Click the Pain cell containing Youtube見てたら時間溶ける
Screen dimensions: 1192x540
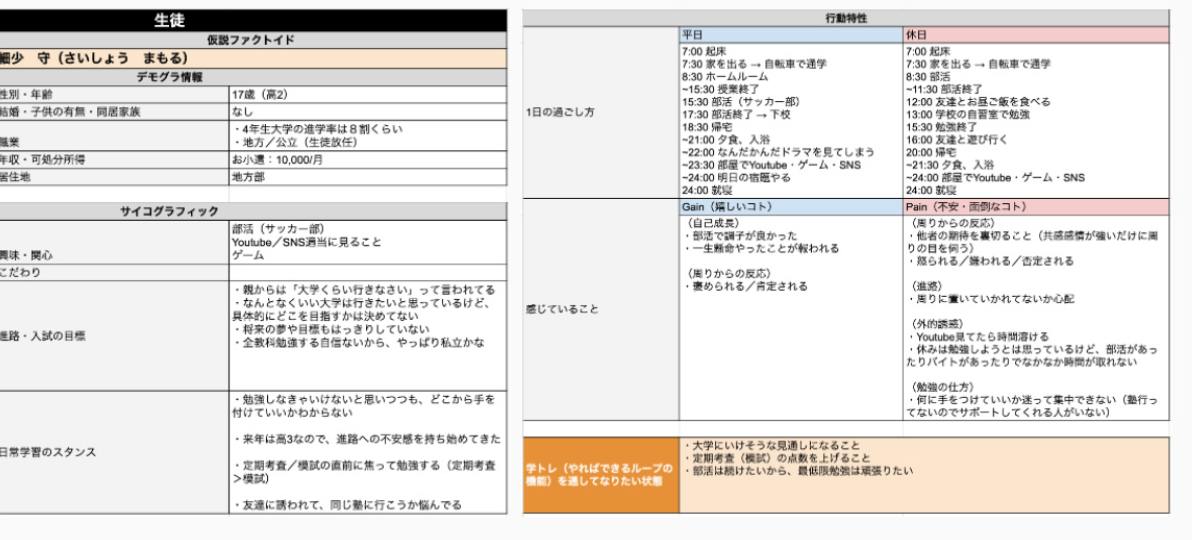click(1036, 318)
